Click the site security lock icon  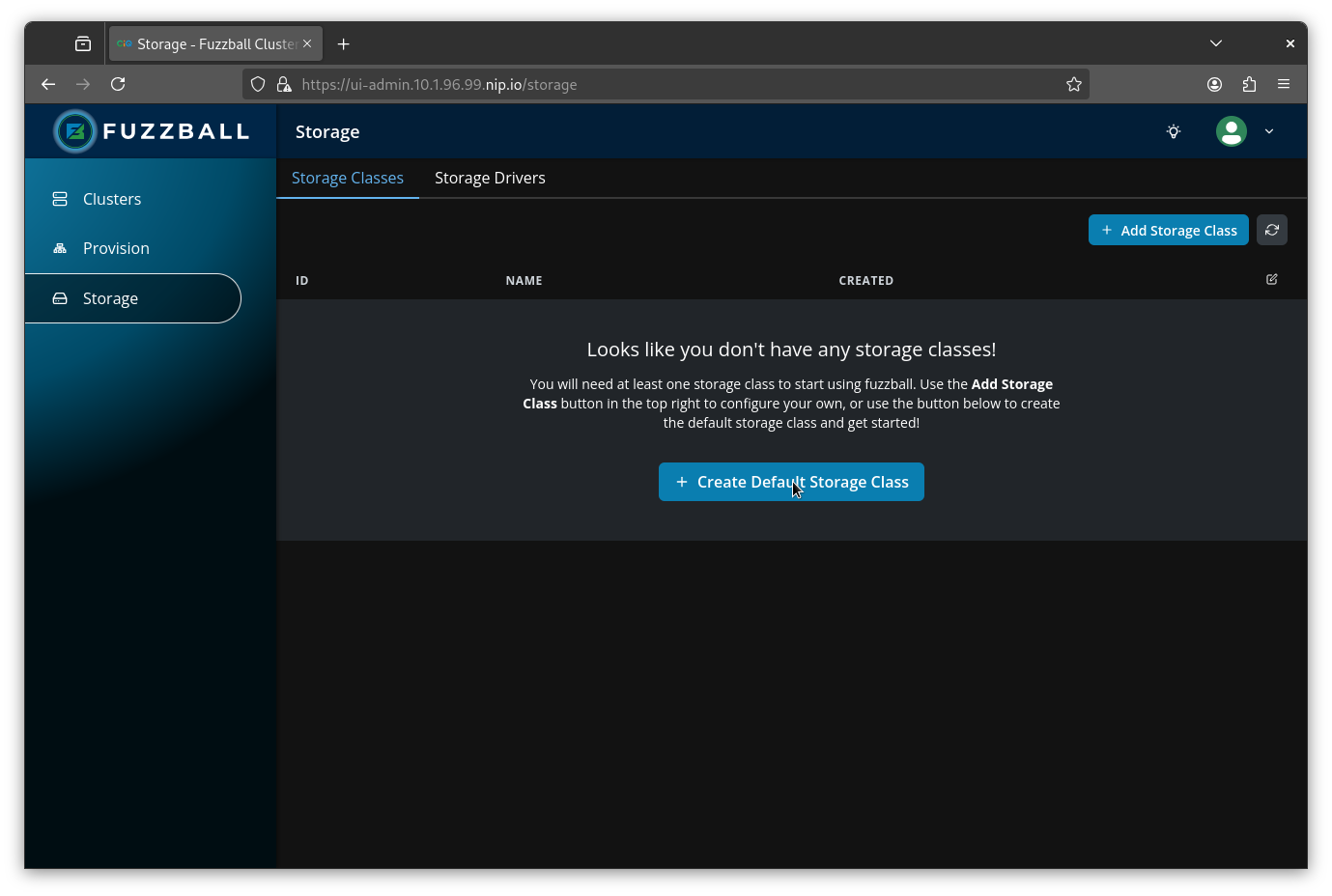click(284, 84)
